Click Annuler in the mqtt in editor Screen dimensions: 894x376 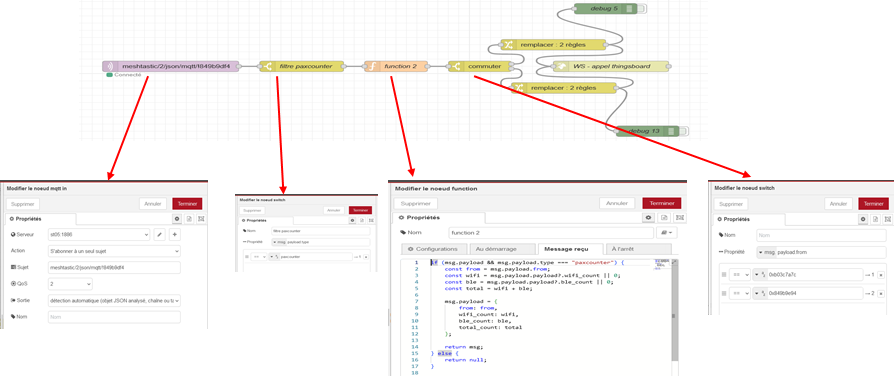[x=153, y=204]
